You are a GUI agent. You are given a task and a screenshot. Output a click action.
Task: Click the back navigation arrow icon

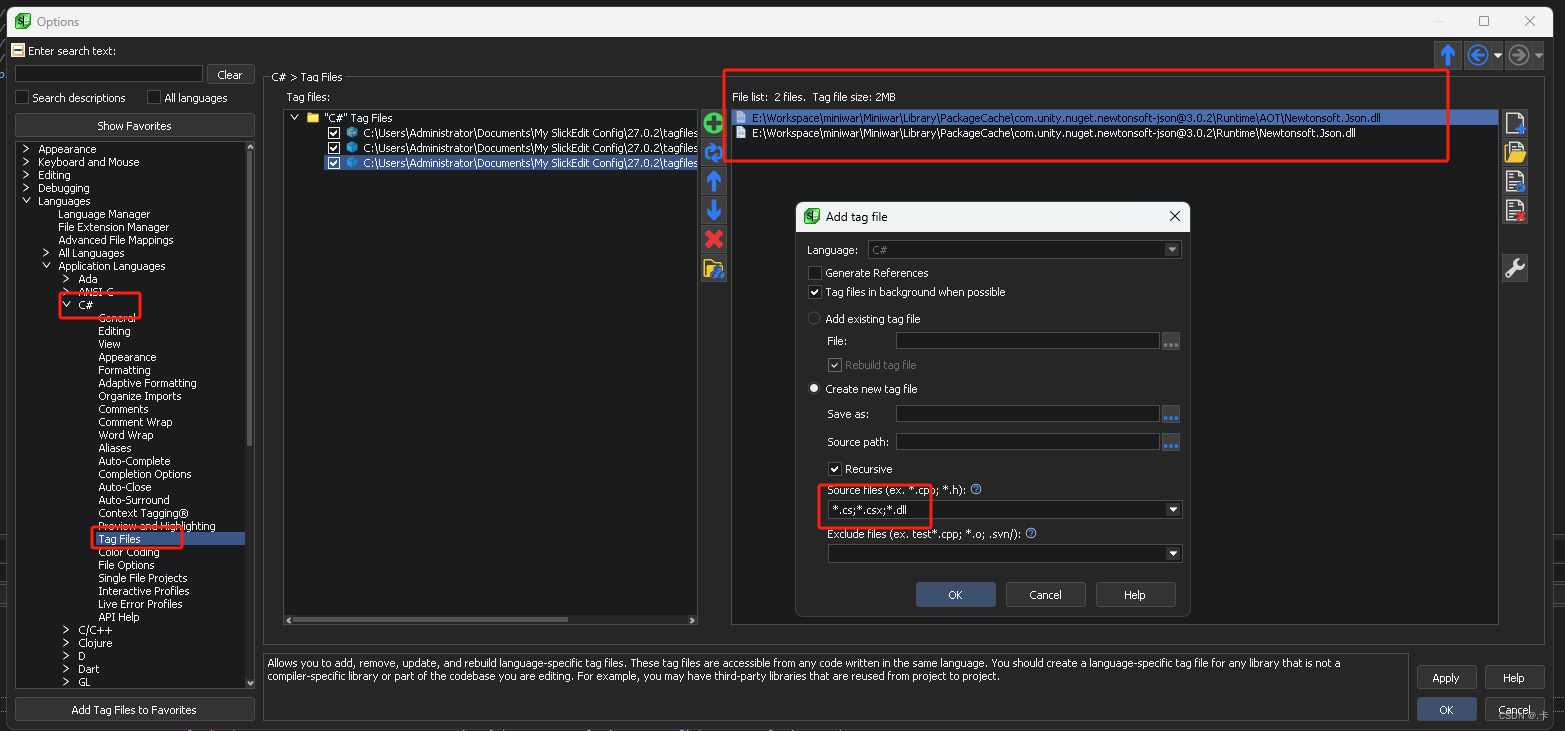(1478, 55)
